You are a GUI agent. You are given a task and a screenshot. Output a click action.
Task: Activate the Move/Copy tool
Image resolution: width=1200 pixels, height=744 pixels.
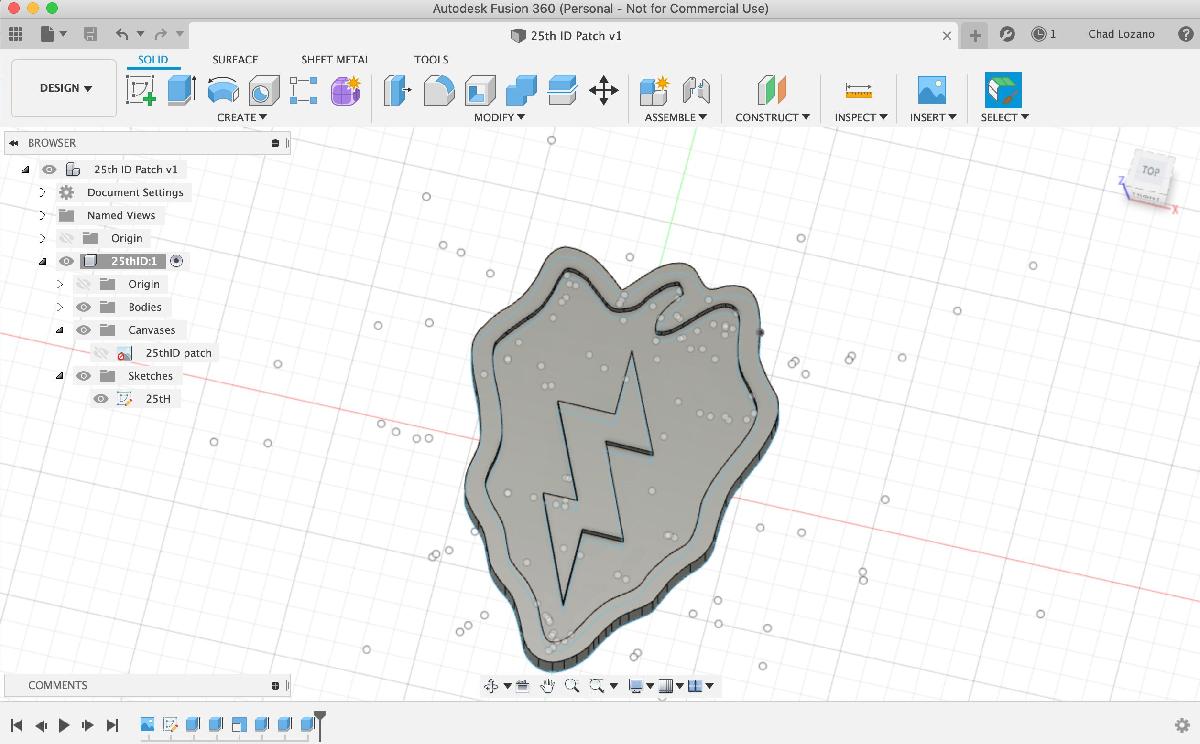(603, 91)
